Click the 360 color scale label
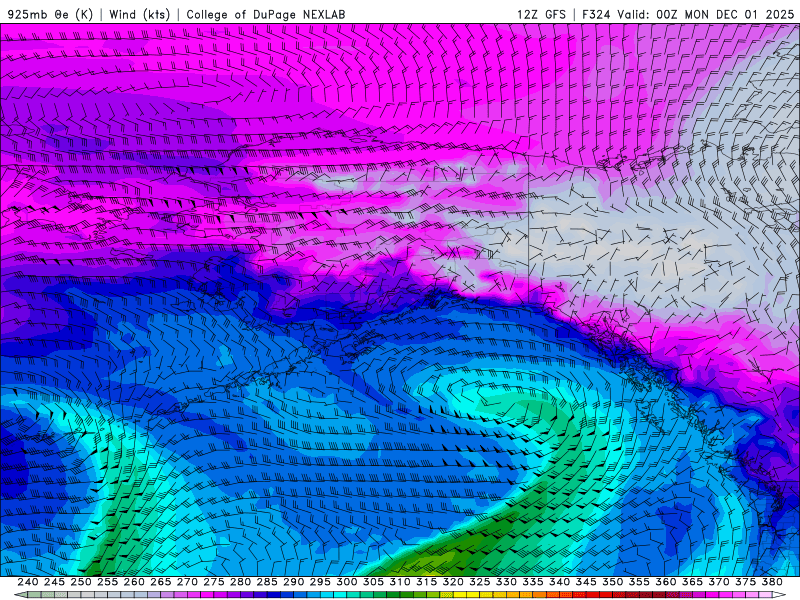 click(666, 582)
